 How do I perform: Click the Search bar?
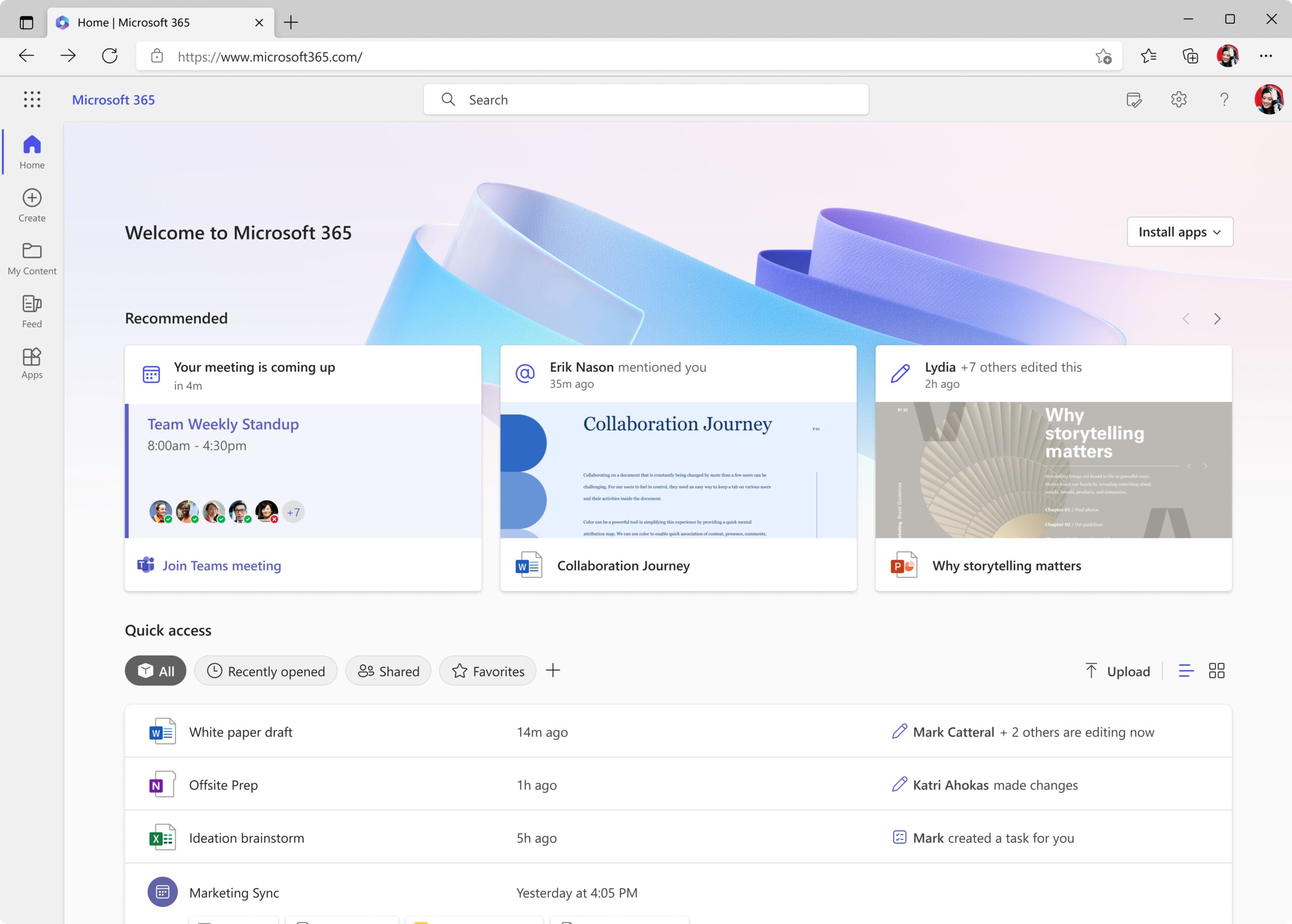click(645, 99)
